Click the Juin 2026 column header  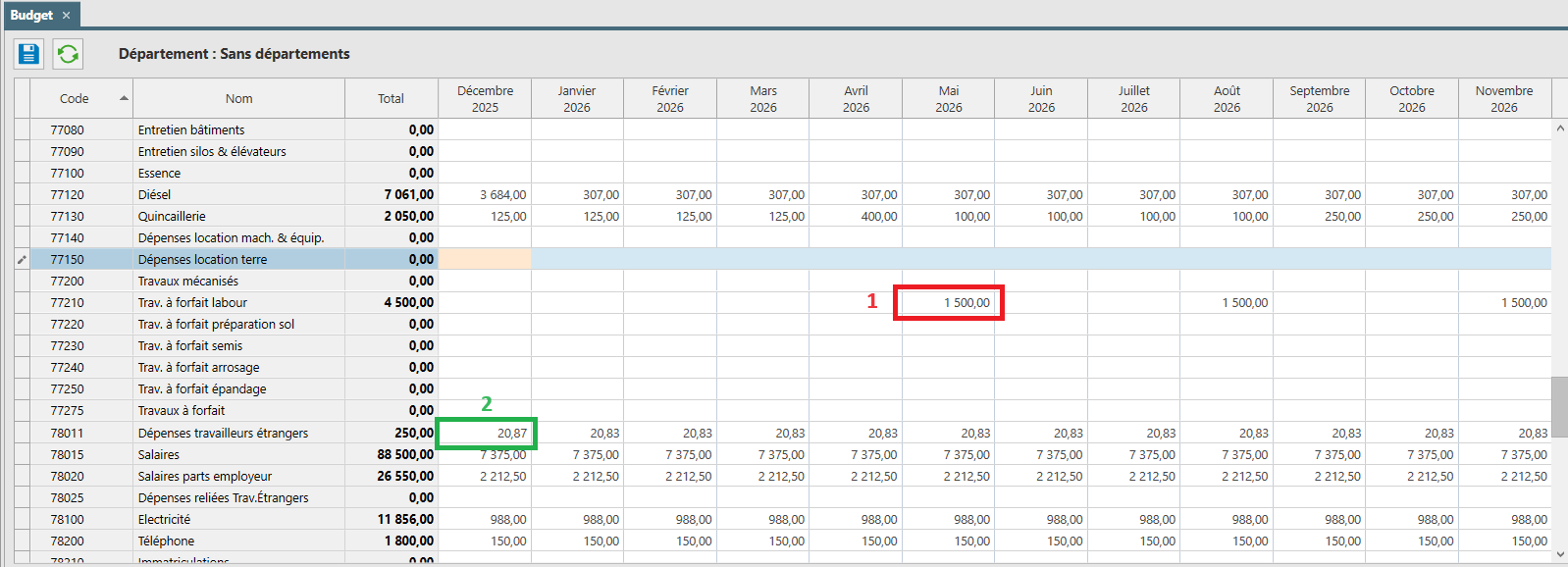(x=1041, y=98)
